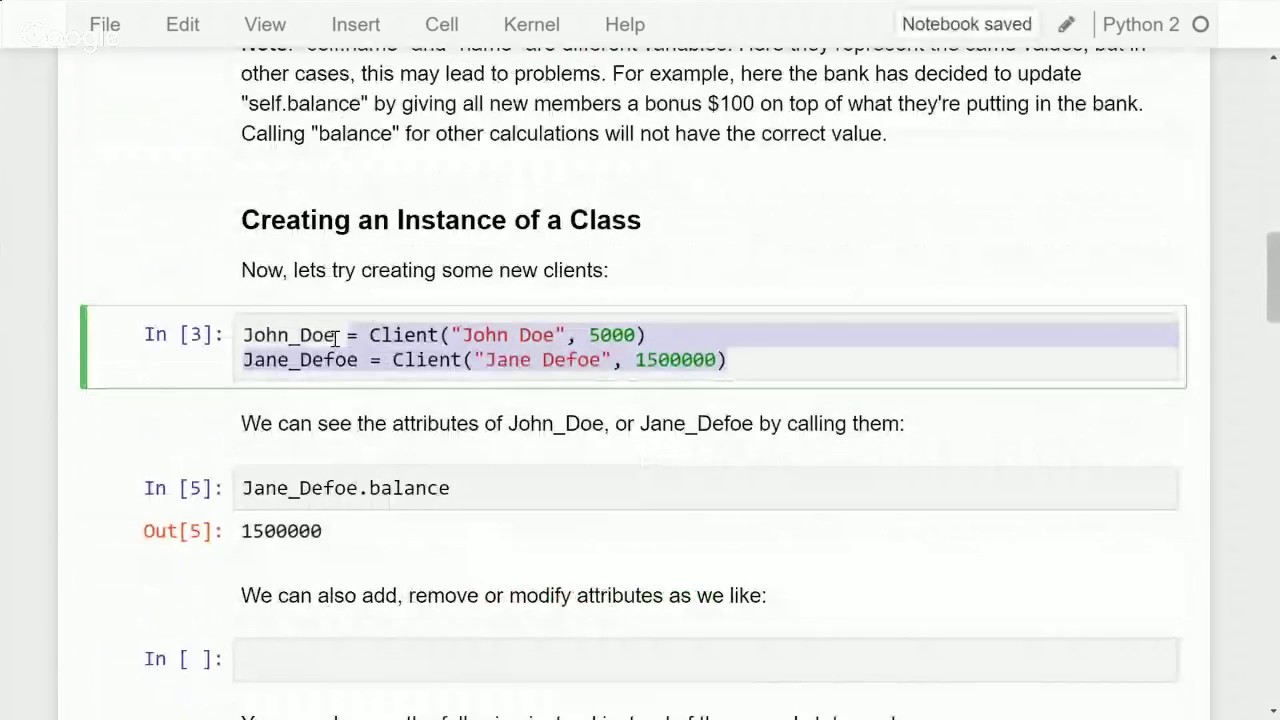Viewport: 1280px width, 720px height.
Task: Click the "Jane Defoe" string in the code
Action: (542, 360)
